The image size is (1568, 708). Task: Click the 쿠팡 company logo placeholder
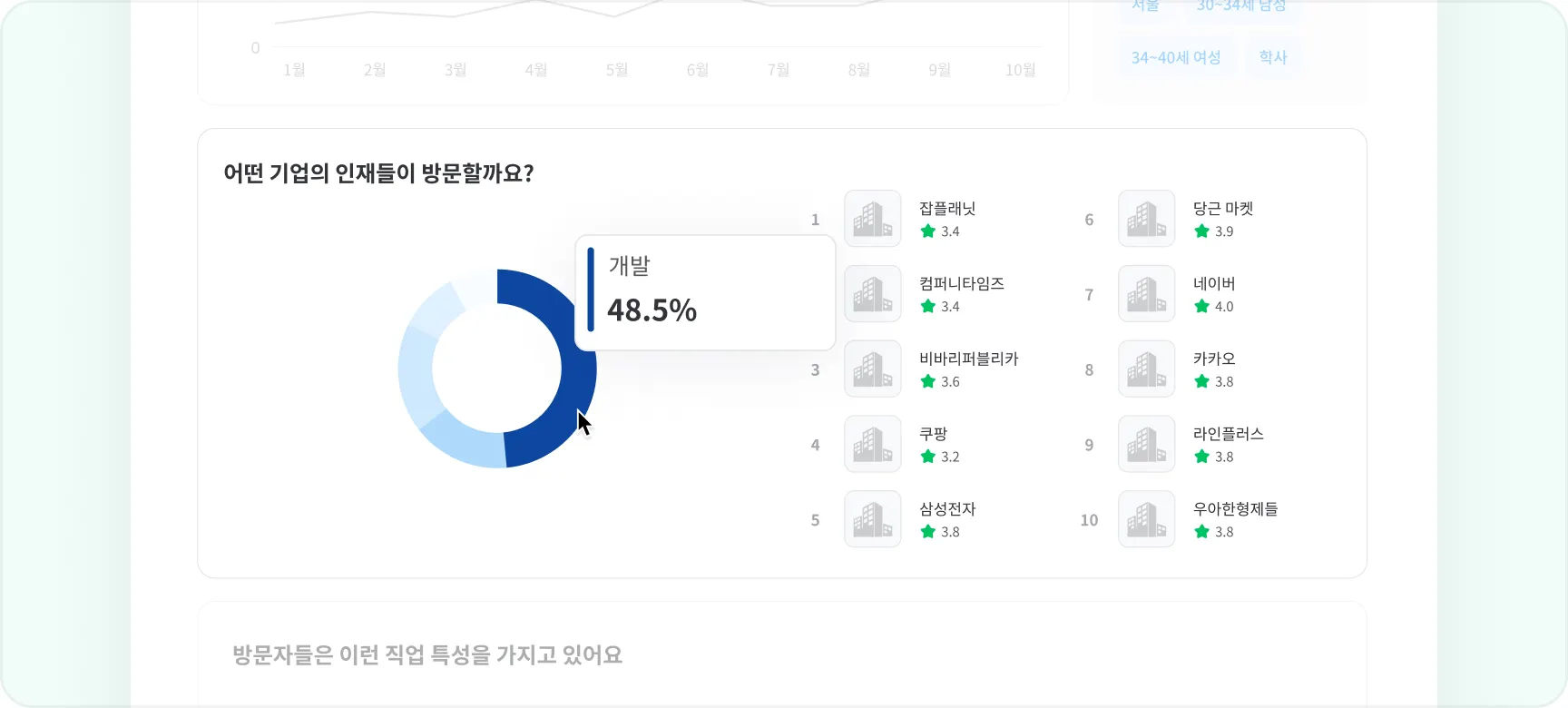tap(873, 445)
